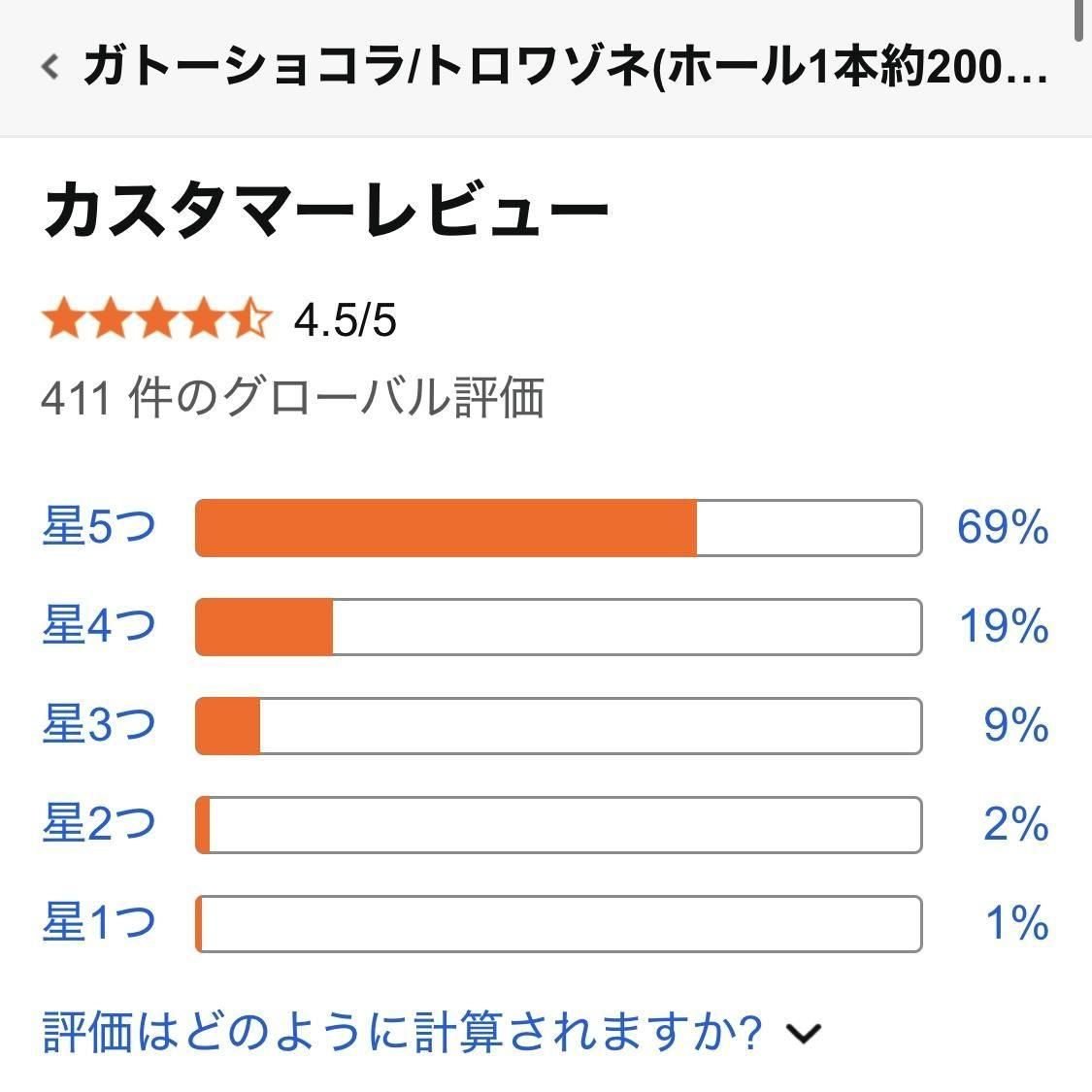Click the 69% percentage link
The height and width of the screenshot is (1092, 1092).
tap(1003, 528)
